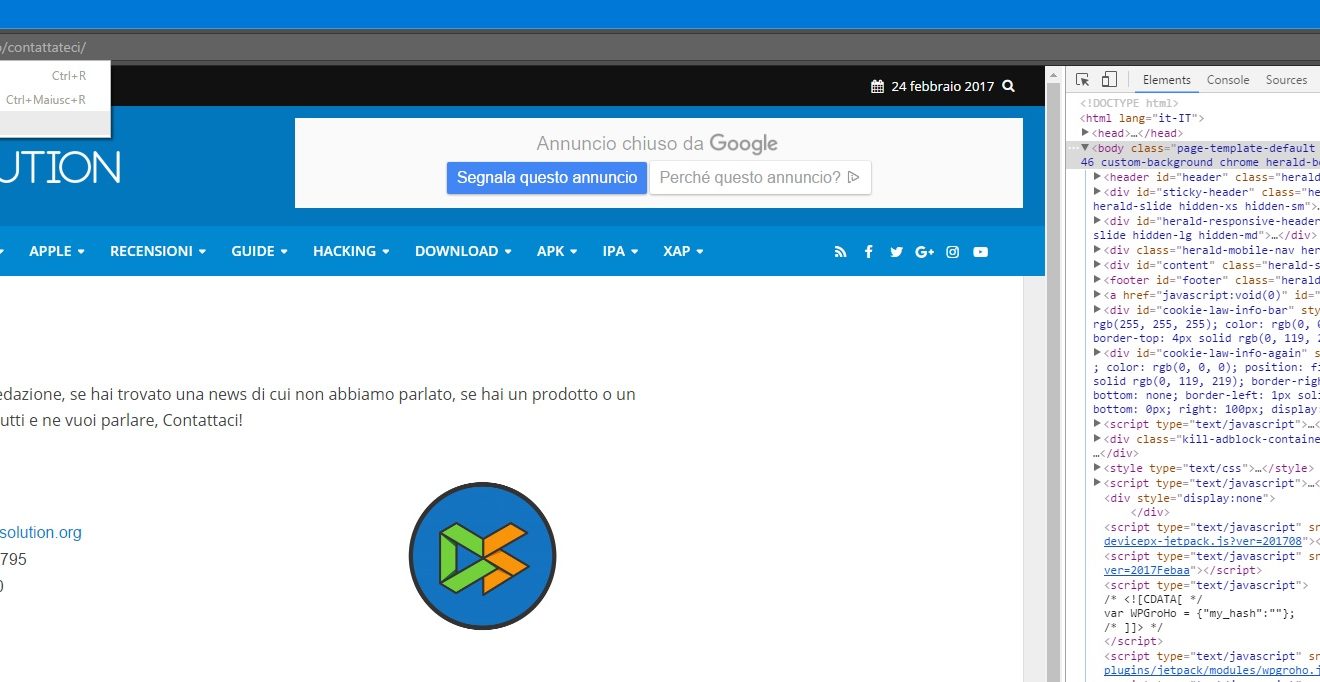Image resolution: width=1320 pixels, height=682 pixels.
Task: Expand the div id="sticky-header" node
Action: pyautogui.click(x=1098, y=192)
